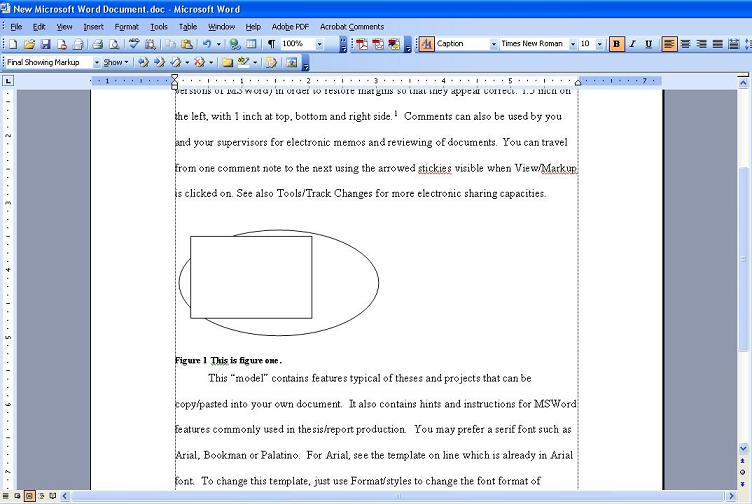Toggle Bold formatting

(x=616, y=44)
